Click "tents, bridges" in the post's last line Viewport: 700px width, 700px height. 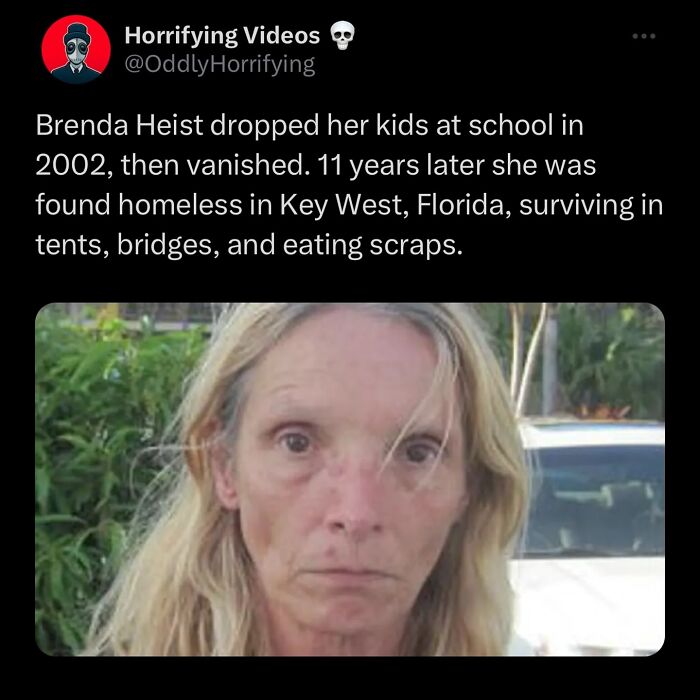click(x=127, y=245)
